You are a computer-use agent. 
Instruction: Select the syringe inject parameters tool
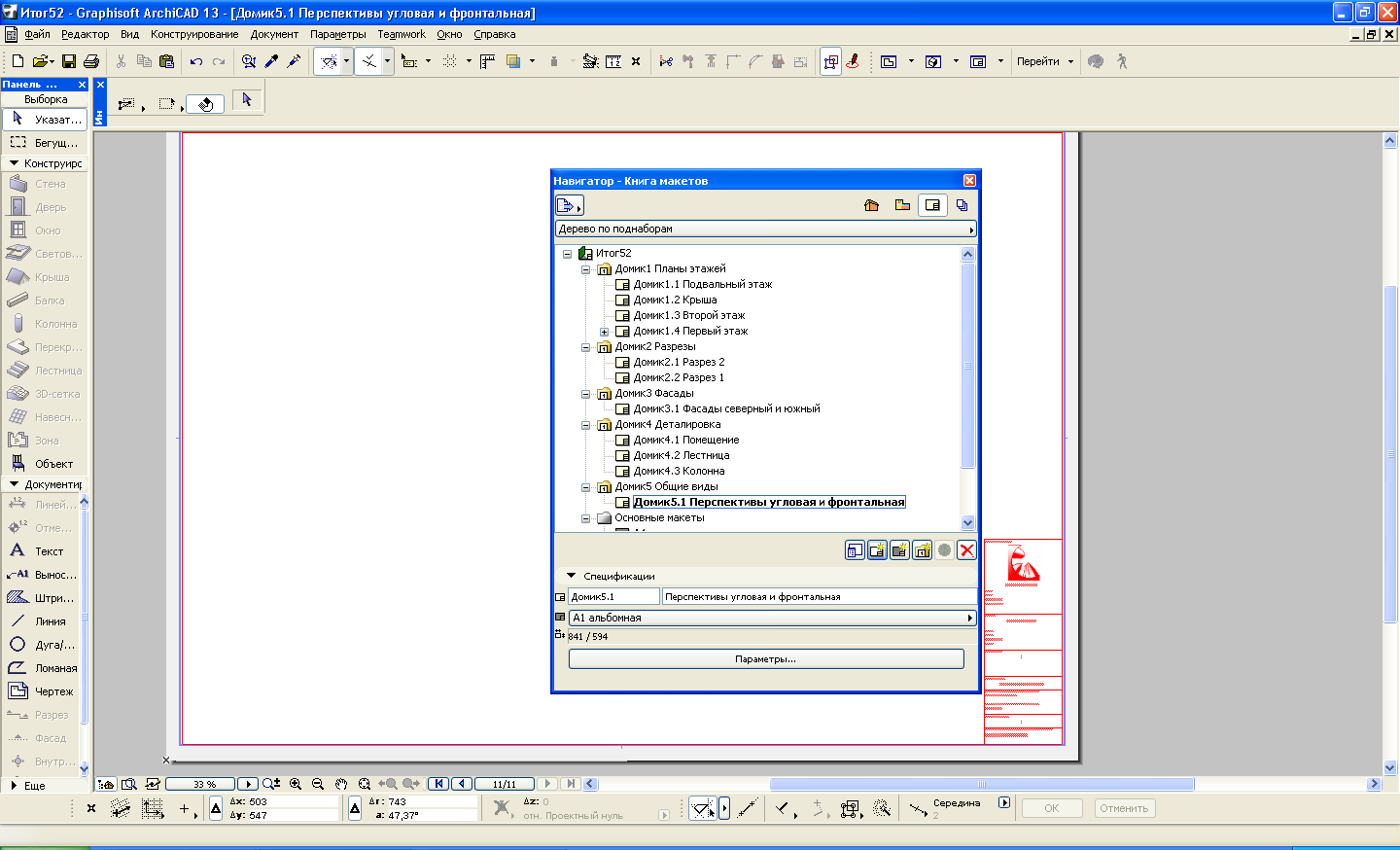(295, 61)
